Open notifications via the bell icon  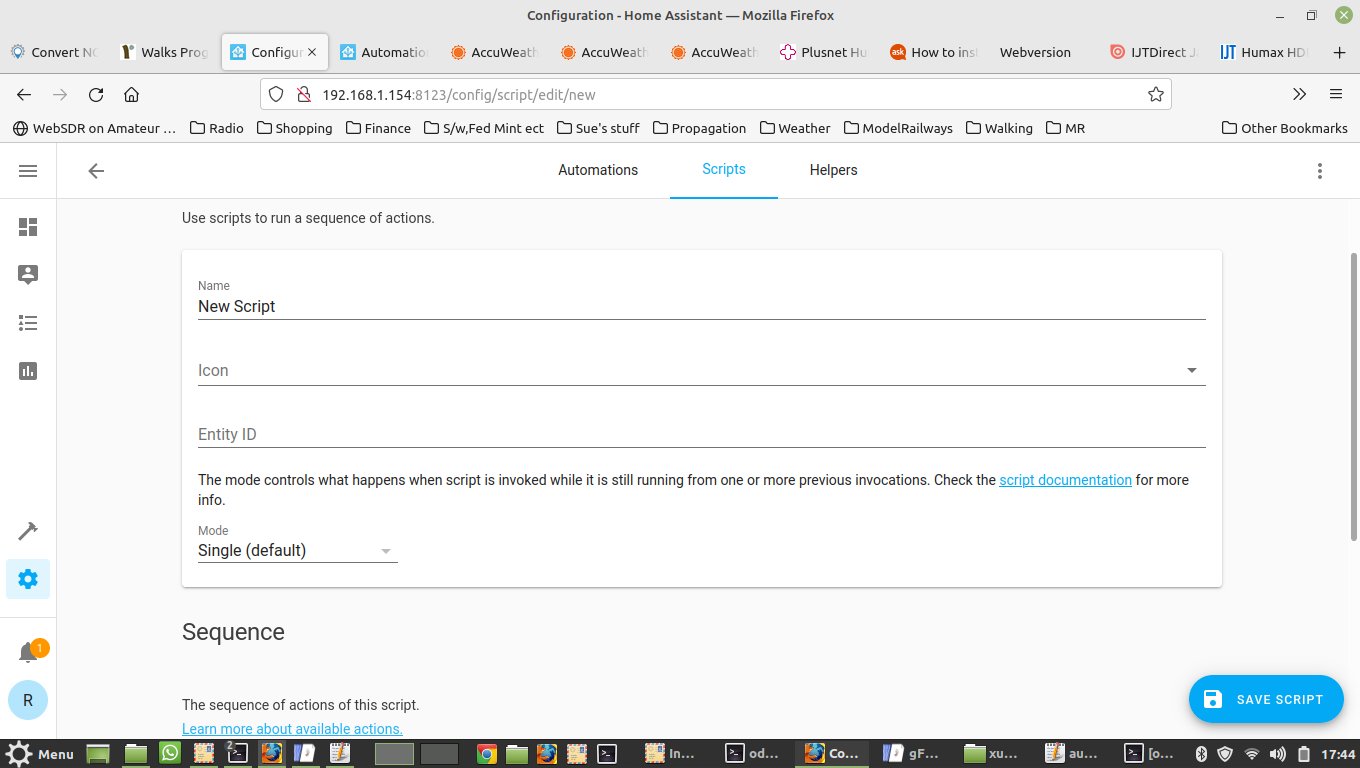point(28,650)
